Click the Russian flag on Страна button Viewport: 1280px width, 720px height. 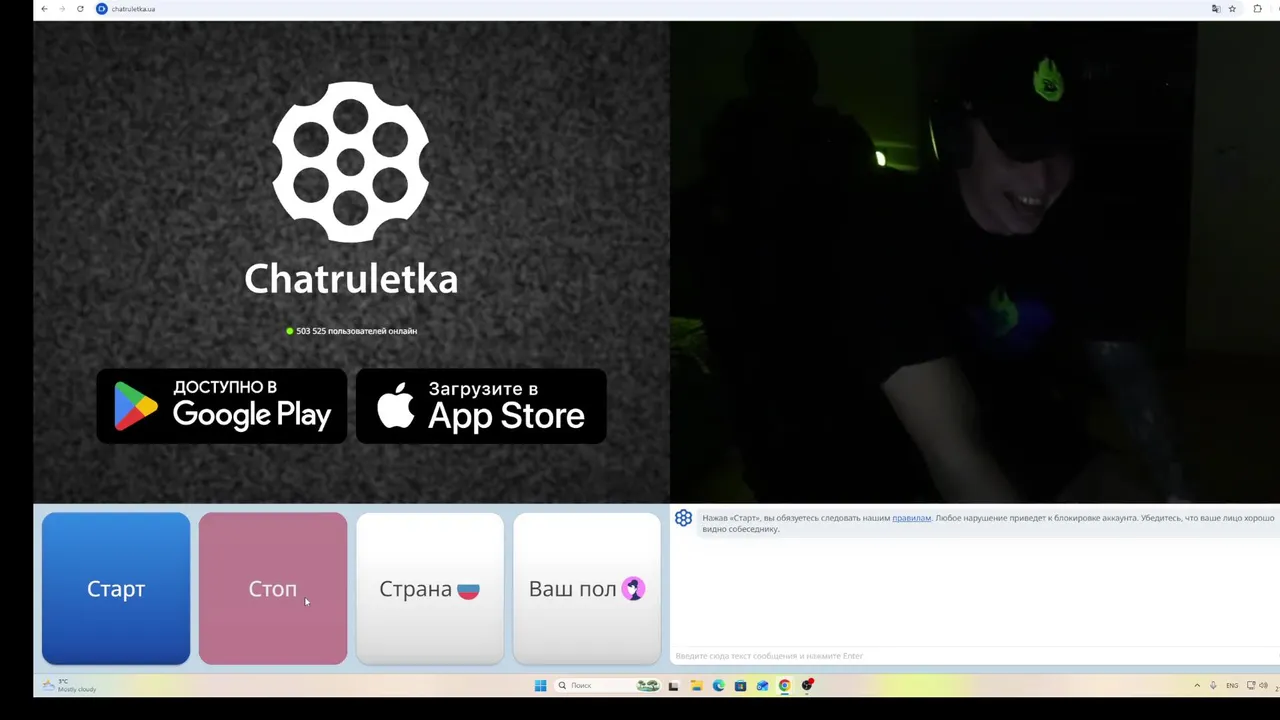[x=468, y=590]
